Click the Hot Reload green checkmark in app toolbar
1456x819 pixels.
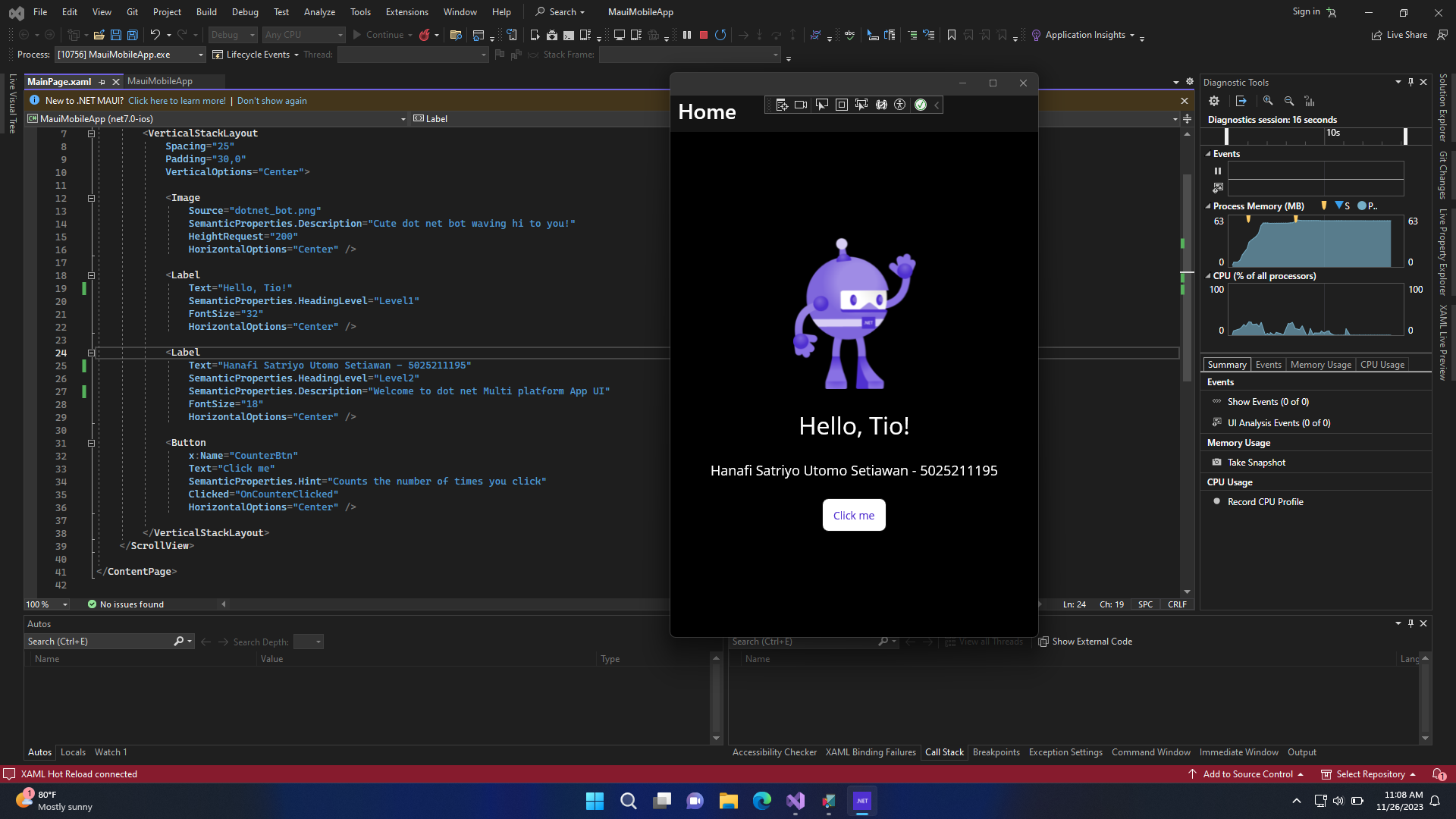921,105
